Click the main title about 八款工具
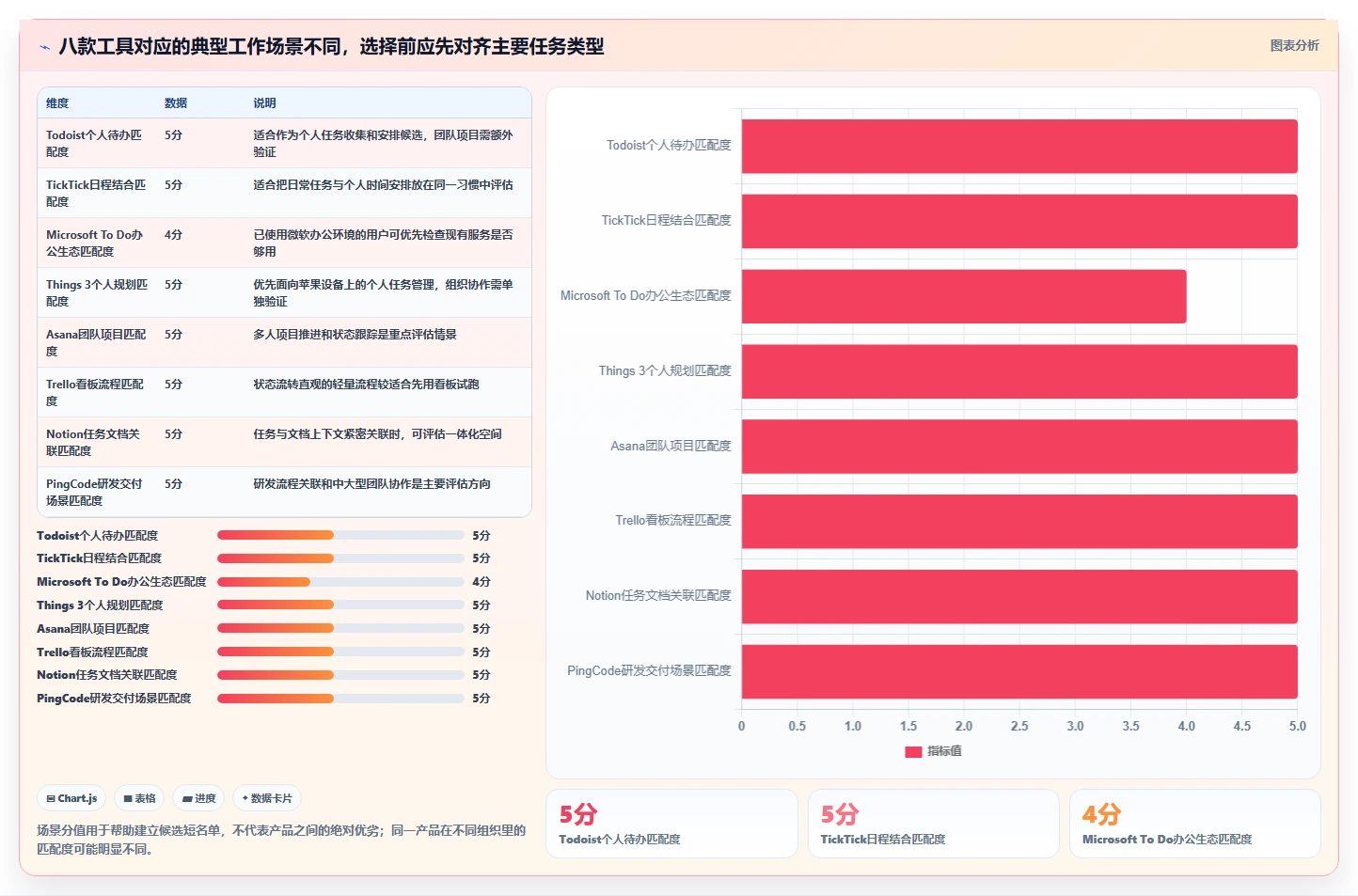 [x=331, y=46]
